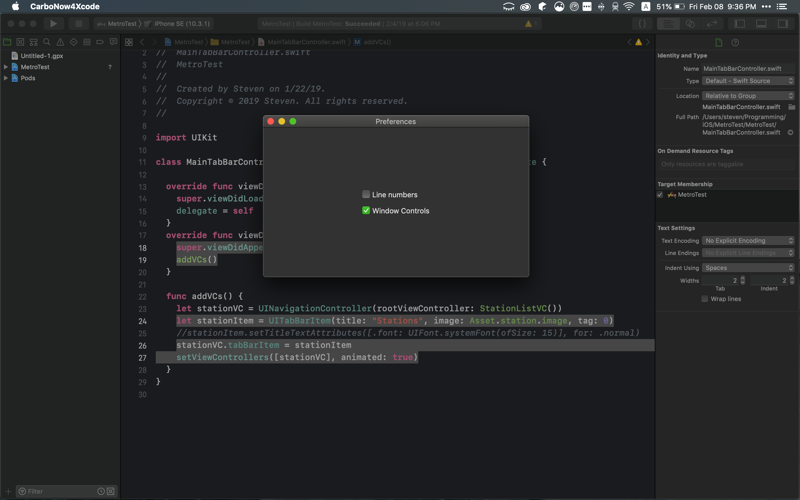Click the related items grid icon in jump bar
The image size is (800, 500).
129,42
